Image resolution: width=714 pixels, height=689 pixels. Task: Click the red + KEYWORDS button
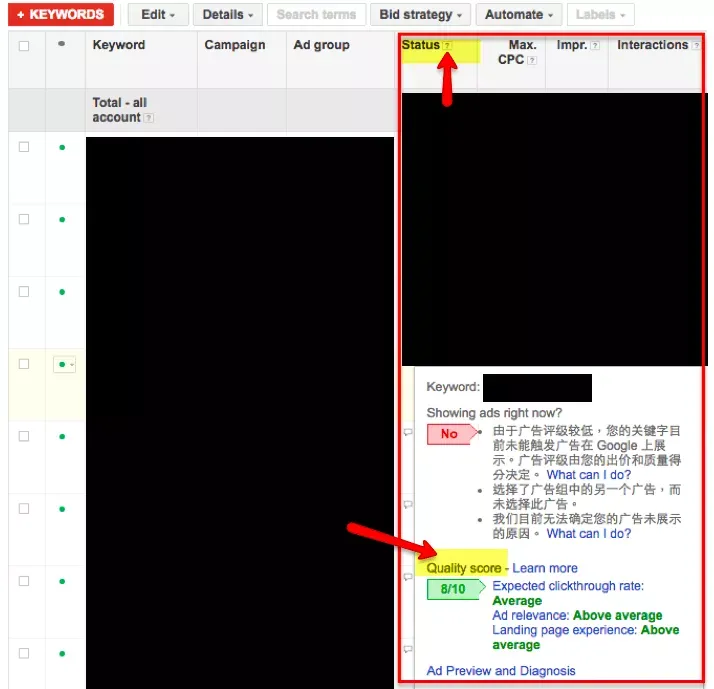(x=61, y=15)
